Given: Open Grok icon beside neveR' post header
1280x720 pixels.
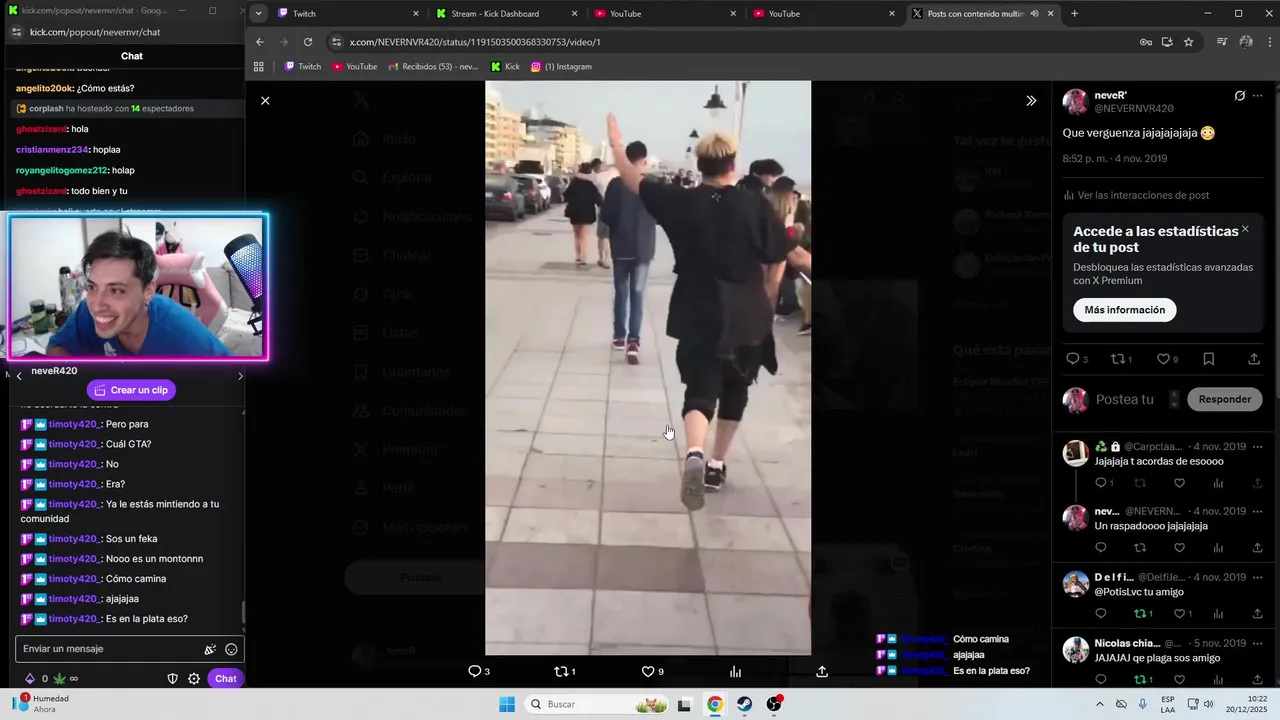Looking at the screenshot, I should [1240, 96].
